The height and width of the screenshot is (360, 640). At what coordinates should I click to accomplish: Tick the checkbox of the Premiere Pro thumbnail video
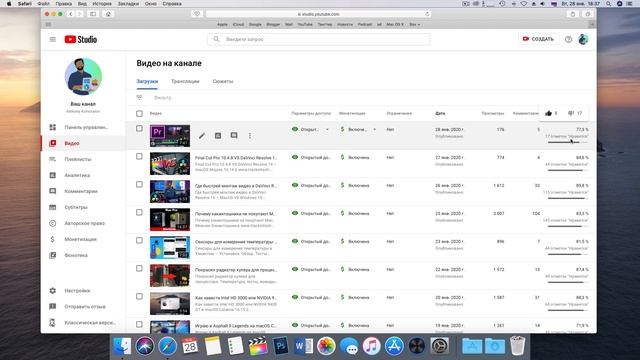click(x=139, y=129)
